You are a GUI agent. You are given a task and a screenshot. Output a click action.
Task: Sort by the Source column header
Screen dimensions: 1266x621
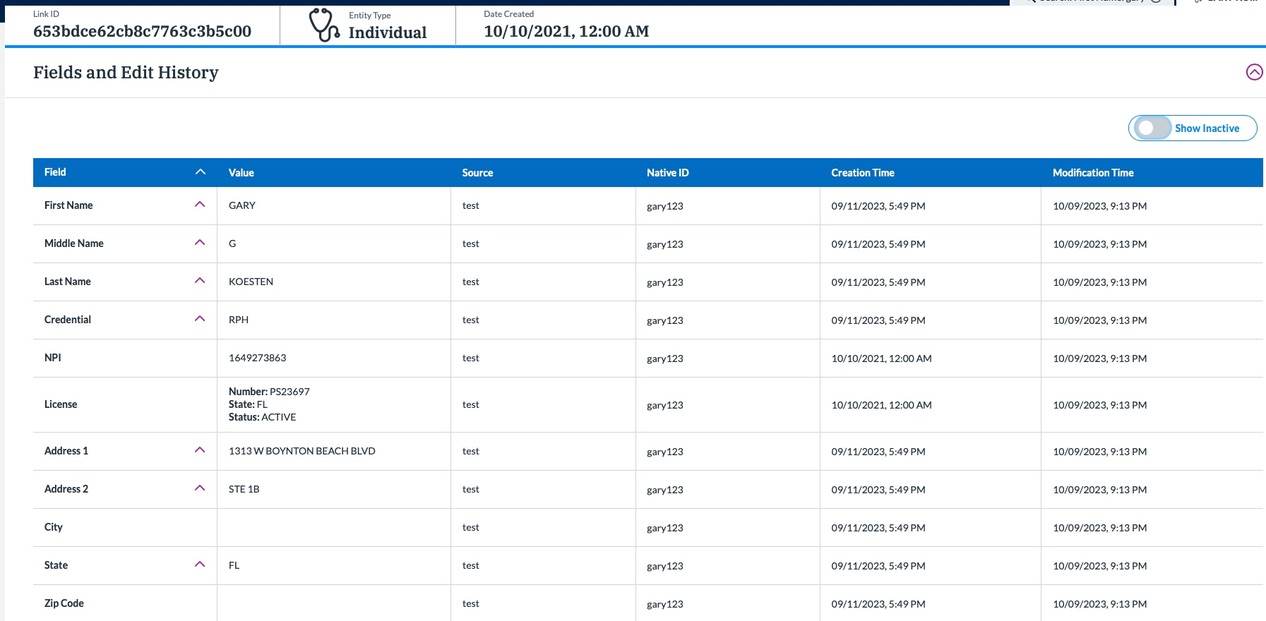(x=477, y=173)
